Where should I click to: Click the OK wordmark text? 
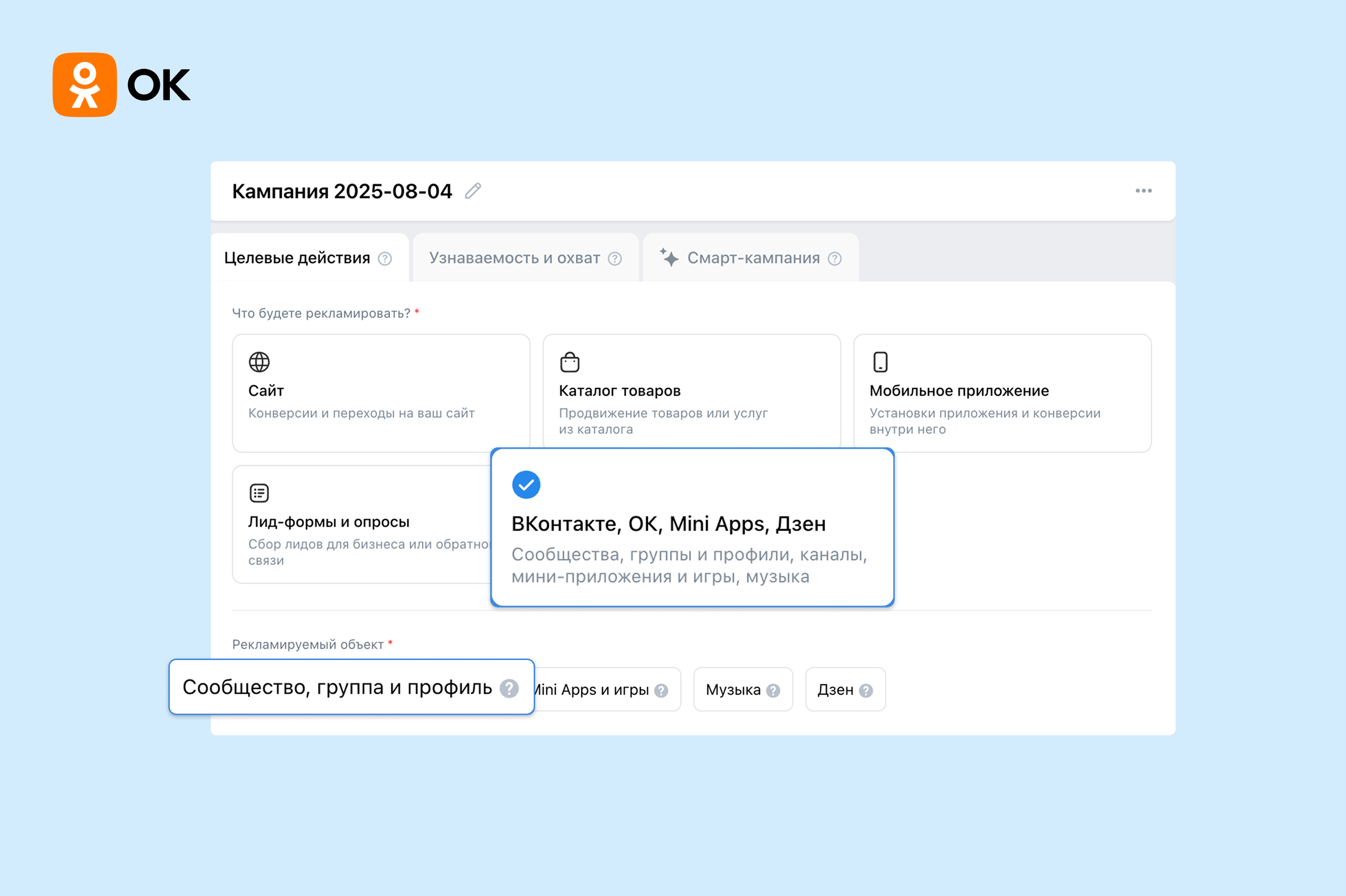158,85
